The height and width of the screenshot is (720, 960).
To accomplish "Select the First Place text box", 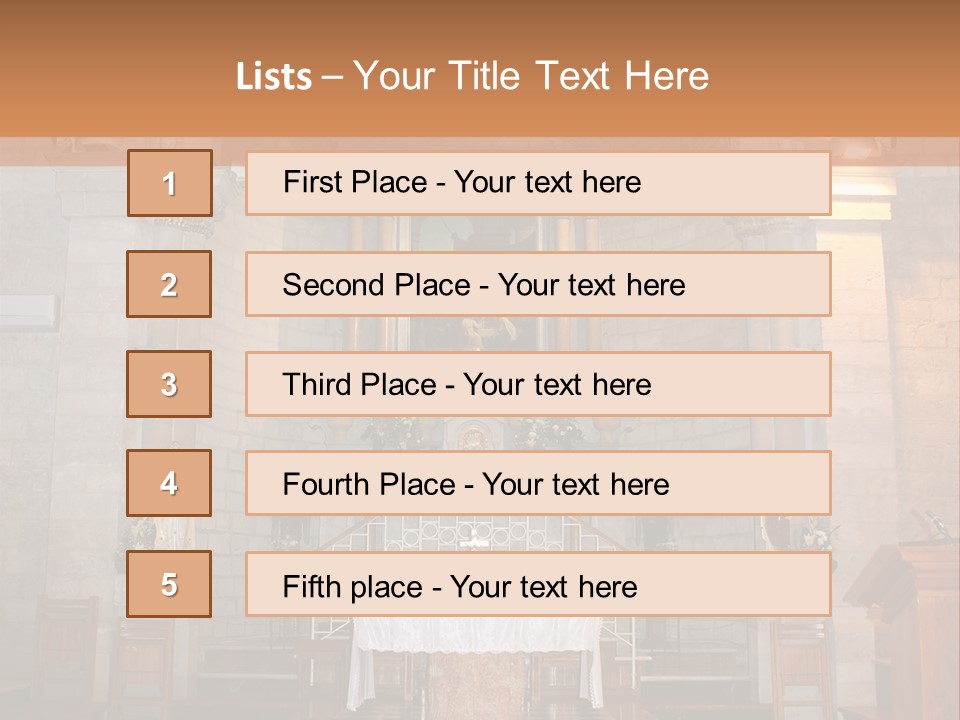I will click(538, 183).
